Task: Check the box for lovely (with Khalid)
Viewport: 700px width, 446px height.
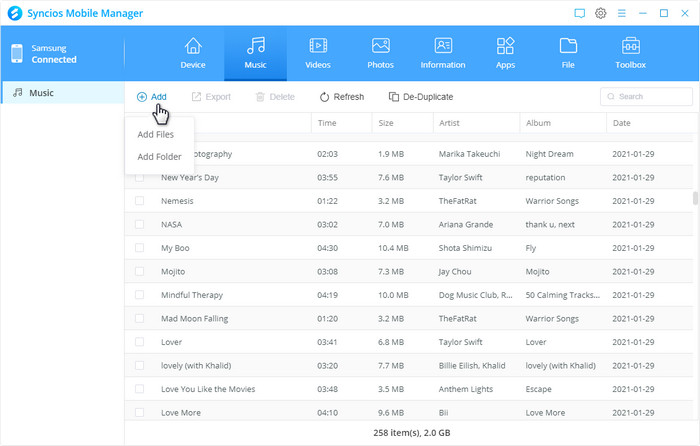Action: (140, 365)
